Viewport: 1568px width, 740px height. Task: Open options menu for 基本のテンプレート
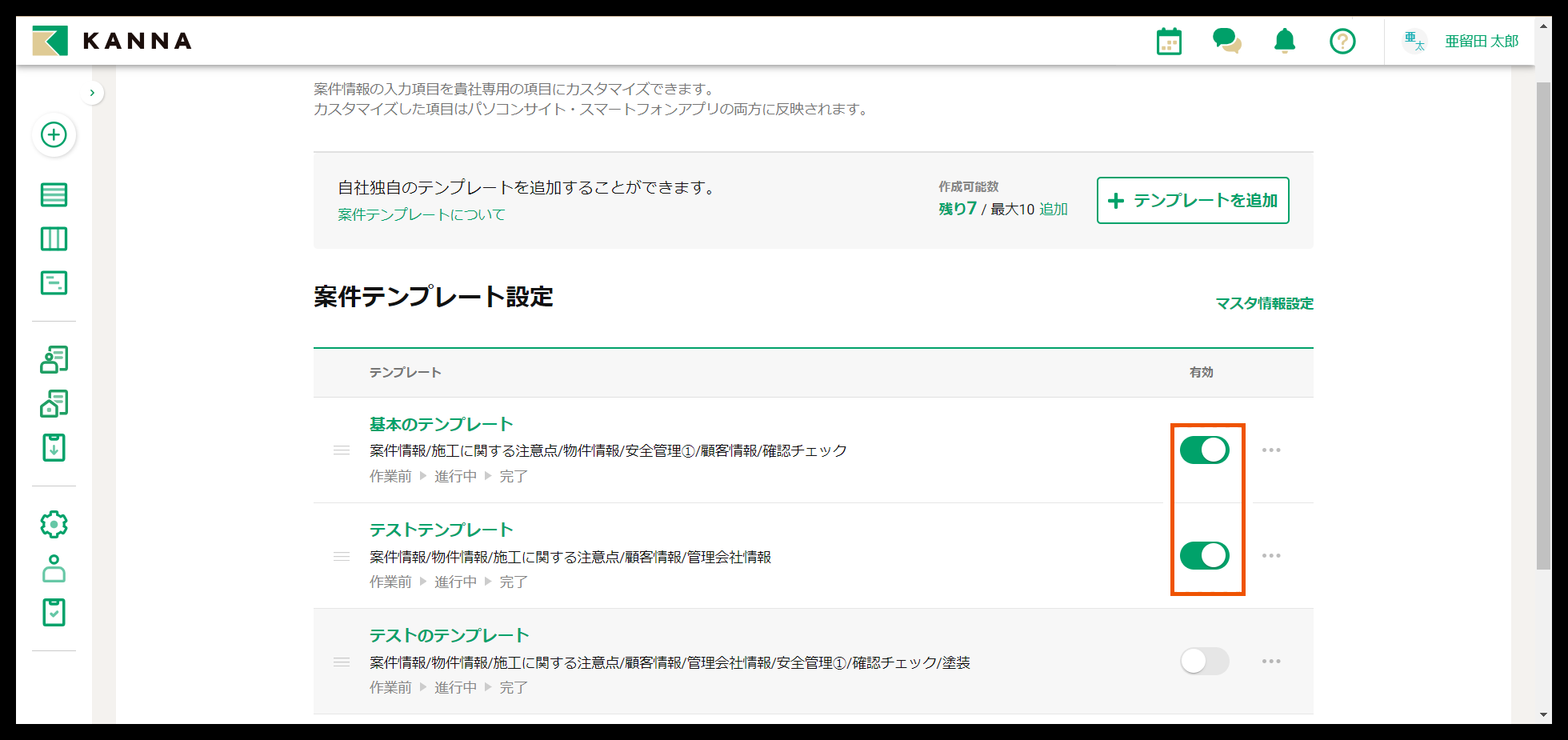(1271, 450)
